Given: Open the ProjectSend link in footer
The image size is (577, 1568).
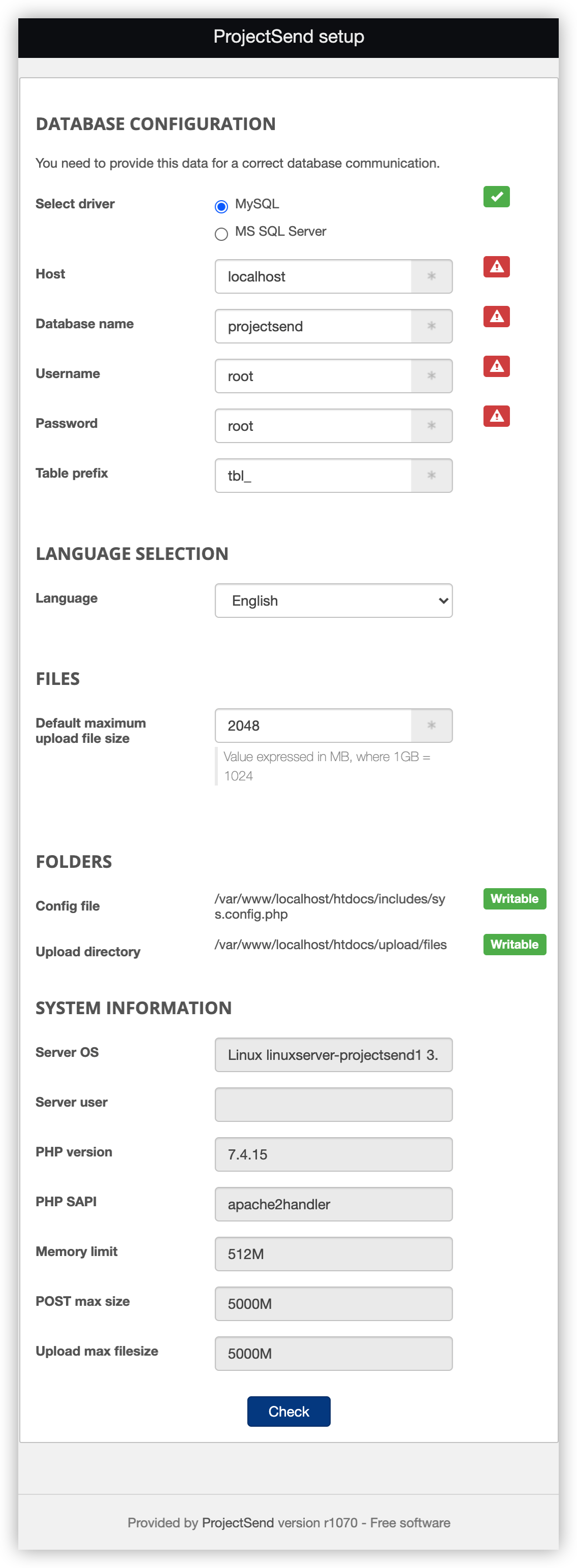Looking at the screenshot, I should coord(237,1522).
